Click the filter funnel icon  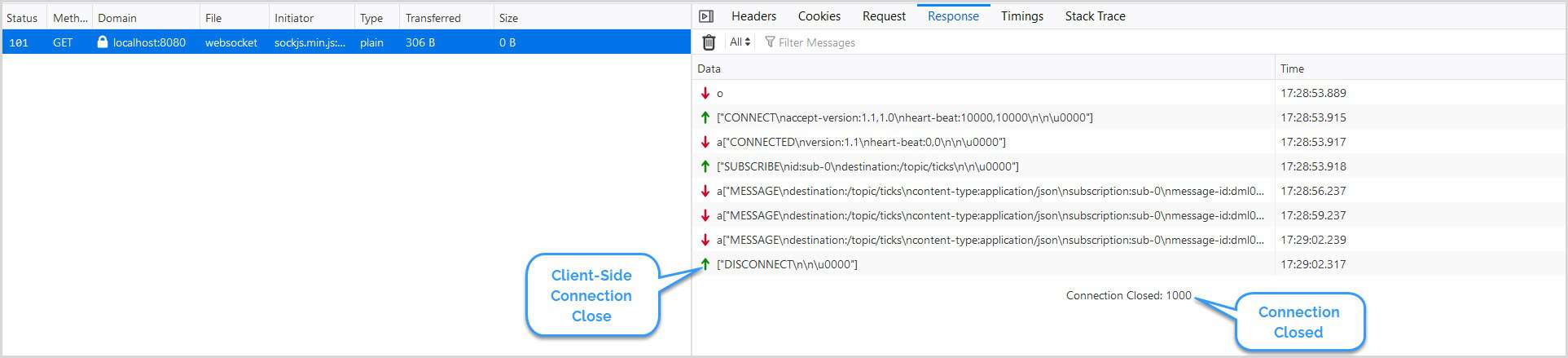pos(770,42)
